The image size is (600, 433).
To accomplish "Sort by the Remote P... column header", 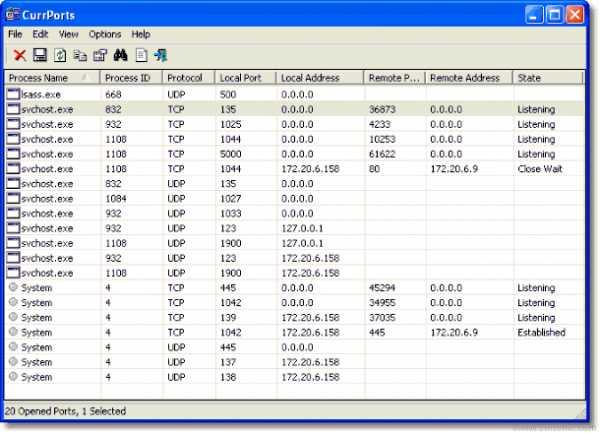I will [x=395, y=78].
